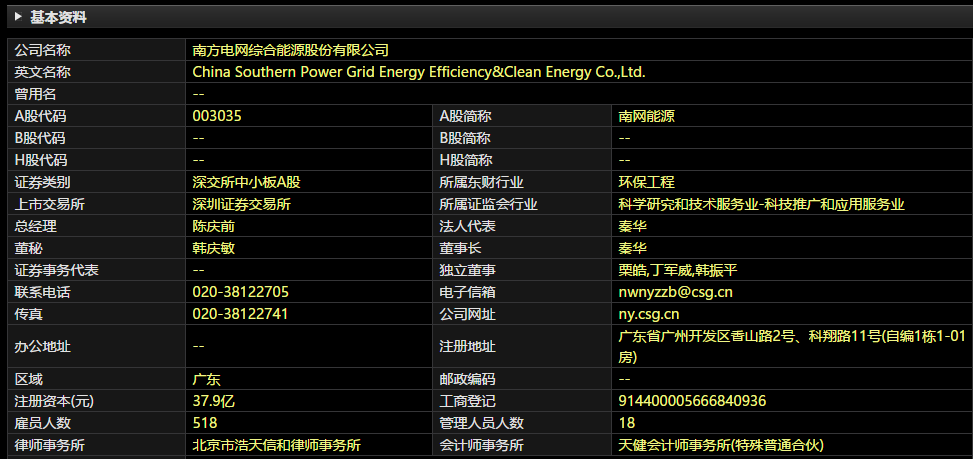Image resolution: width=973 pixels, height=459 pixels.
Task: Click 所属东财行业 value 环保工程
Action: (646, 182)
